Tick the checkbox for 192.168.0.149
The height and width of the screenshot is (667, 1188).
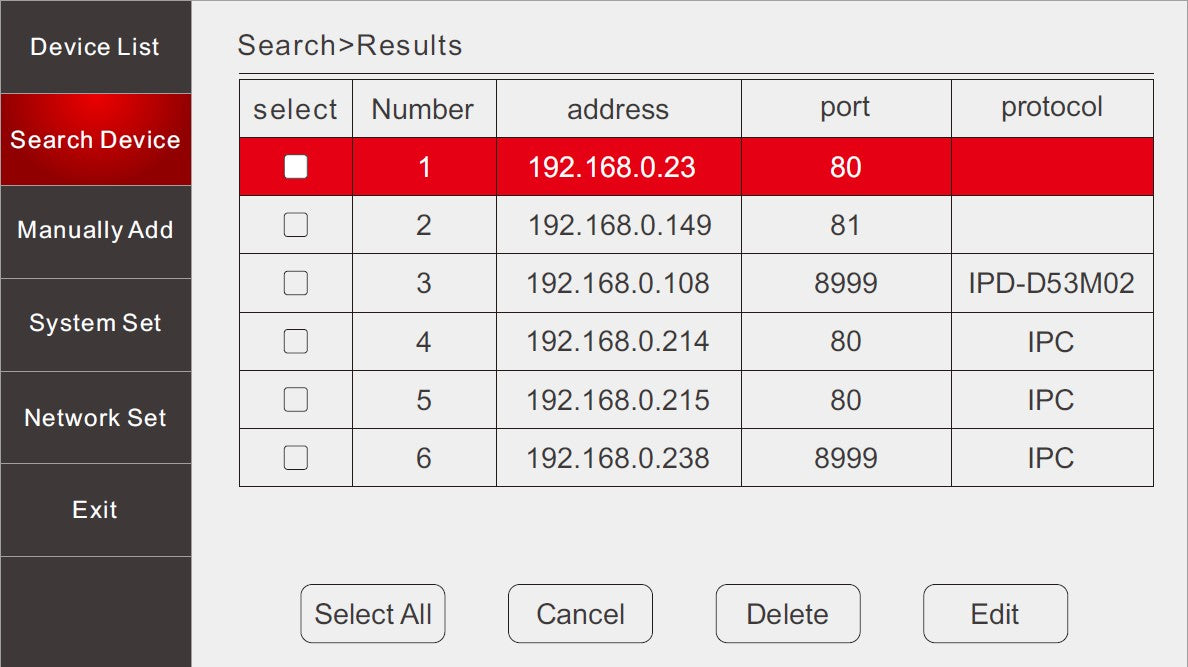296,225
